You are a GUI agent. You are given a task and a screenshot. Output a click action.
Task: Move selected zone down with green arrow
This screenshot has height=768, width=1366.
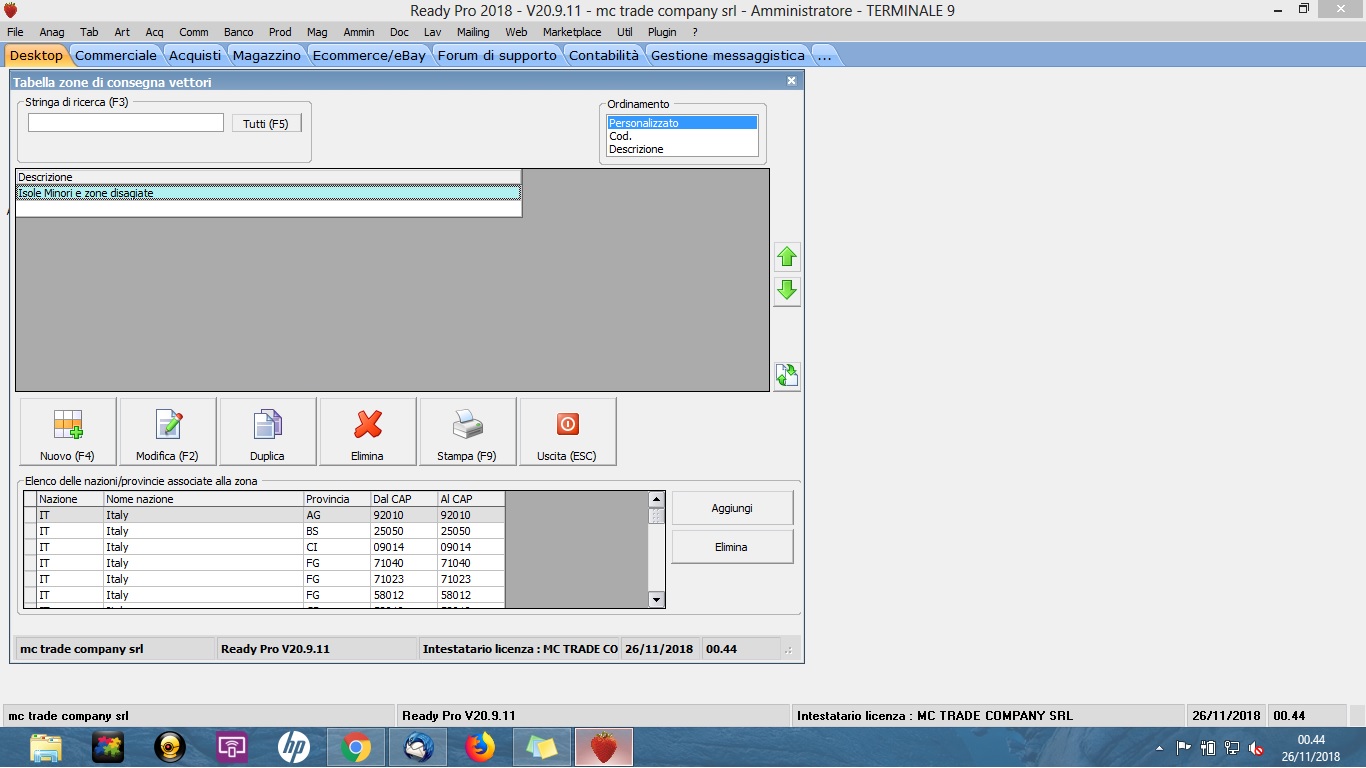[787, 291]
